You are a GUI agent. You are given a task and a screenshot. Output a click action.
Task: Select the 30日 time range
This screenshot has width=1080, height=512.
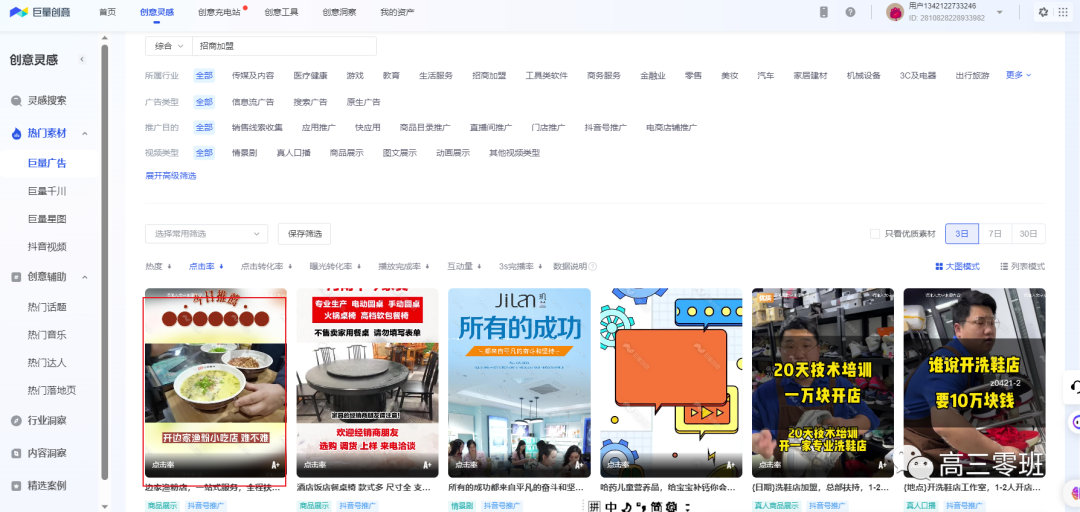click(1028, 234)
